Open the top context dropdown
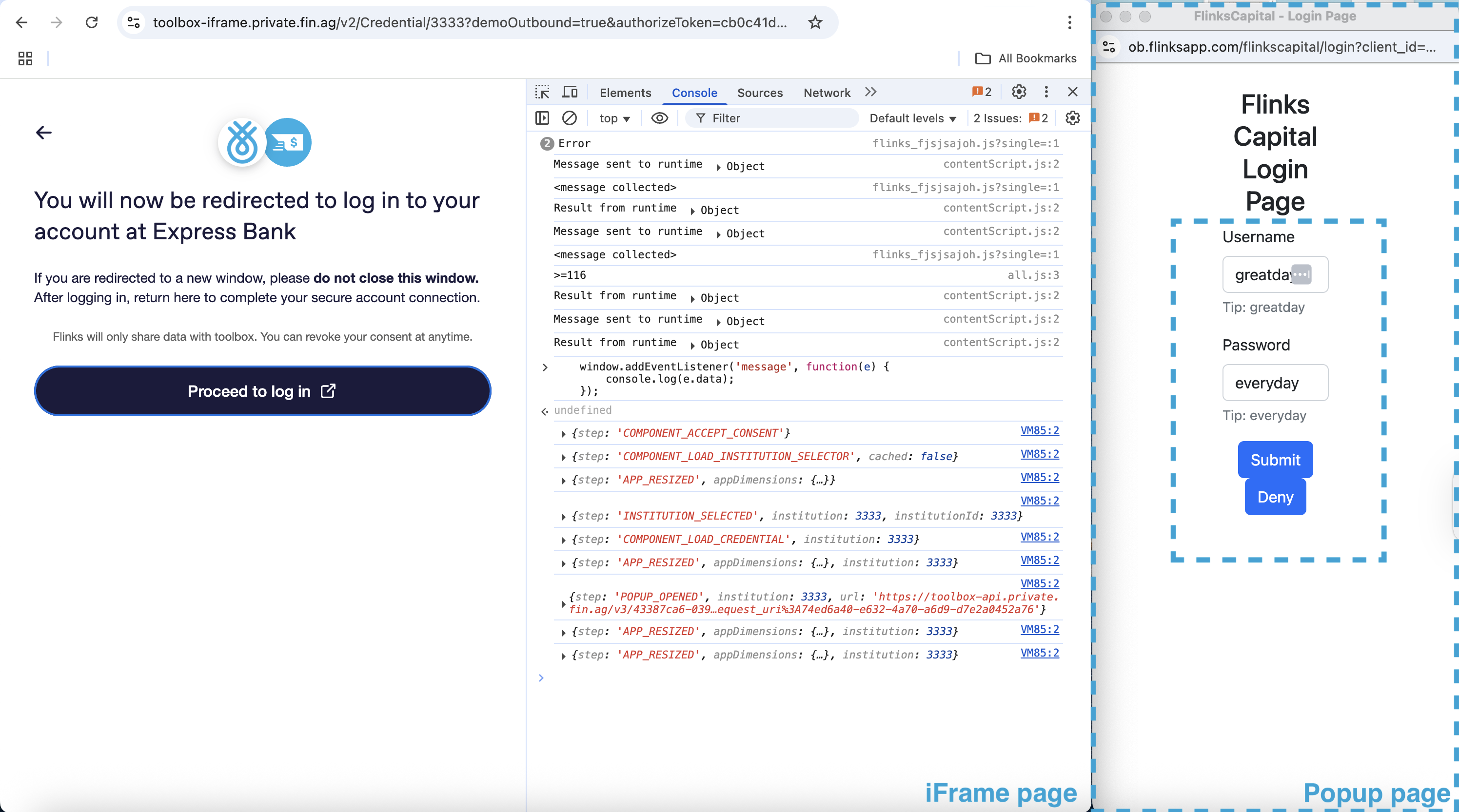 point(614,118)
